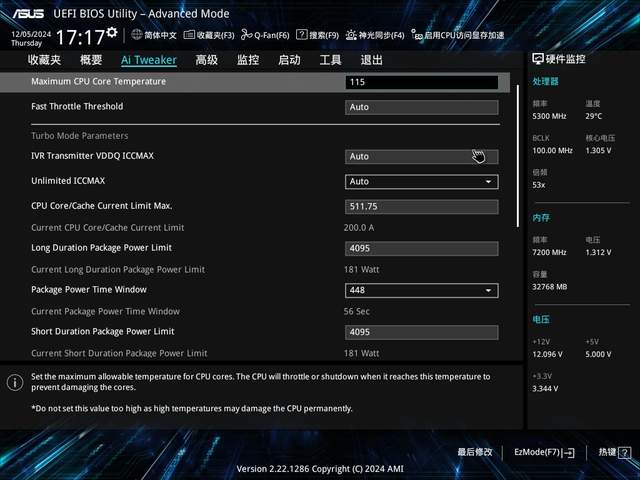Click 32768 MB capacity readout
This screenshot has width=640, height=480.
point(550,287)
